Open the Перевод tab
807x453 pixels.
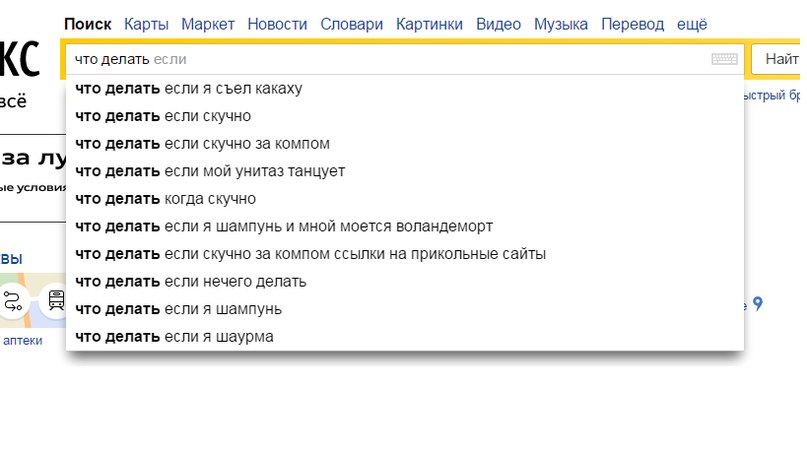click(x=633, y=24)
